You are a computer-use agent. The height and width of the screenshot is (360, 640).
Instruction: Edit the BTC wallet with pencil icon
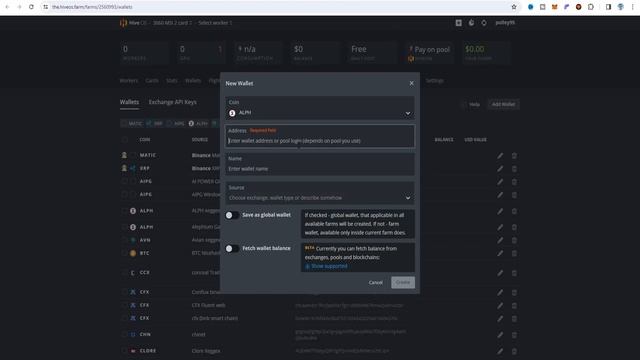point(500,253)
